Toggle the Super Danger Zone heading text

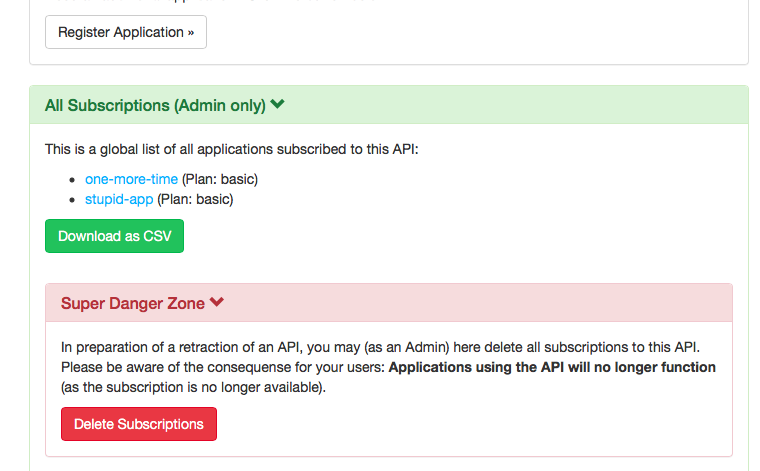tap(133, 303)
